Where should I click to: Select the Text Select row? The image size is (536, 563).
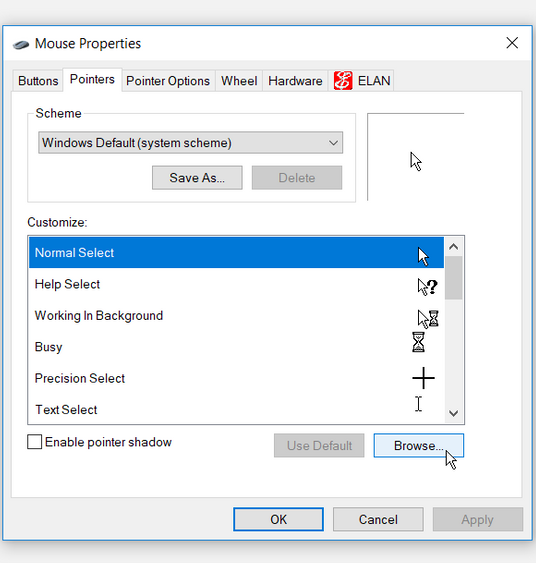[x=236, y=409]
